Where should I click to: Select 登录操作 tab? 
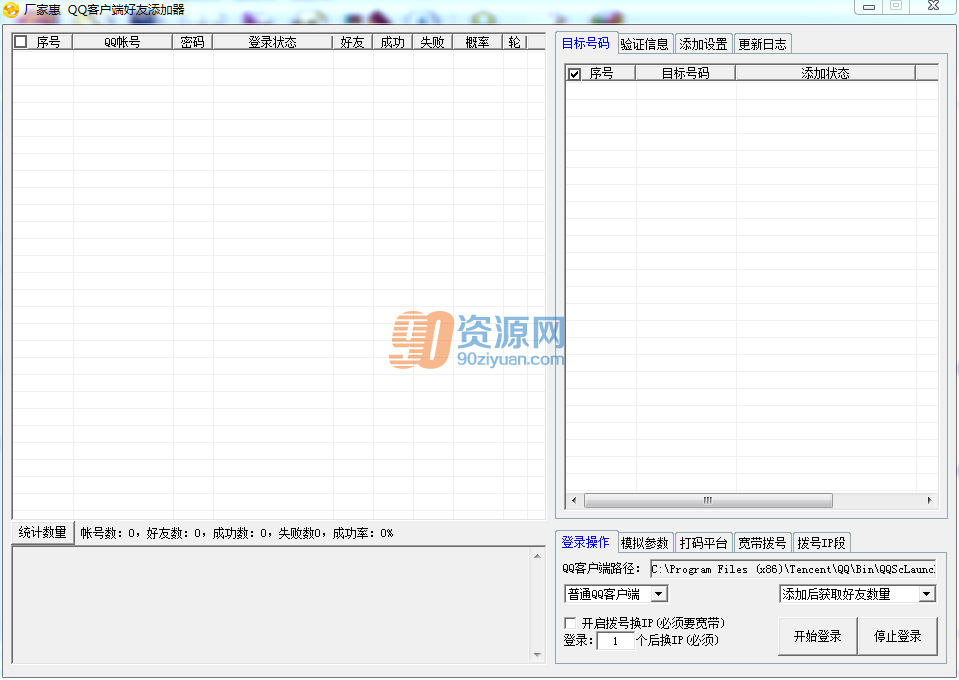pos(586,542)
